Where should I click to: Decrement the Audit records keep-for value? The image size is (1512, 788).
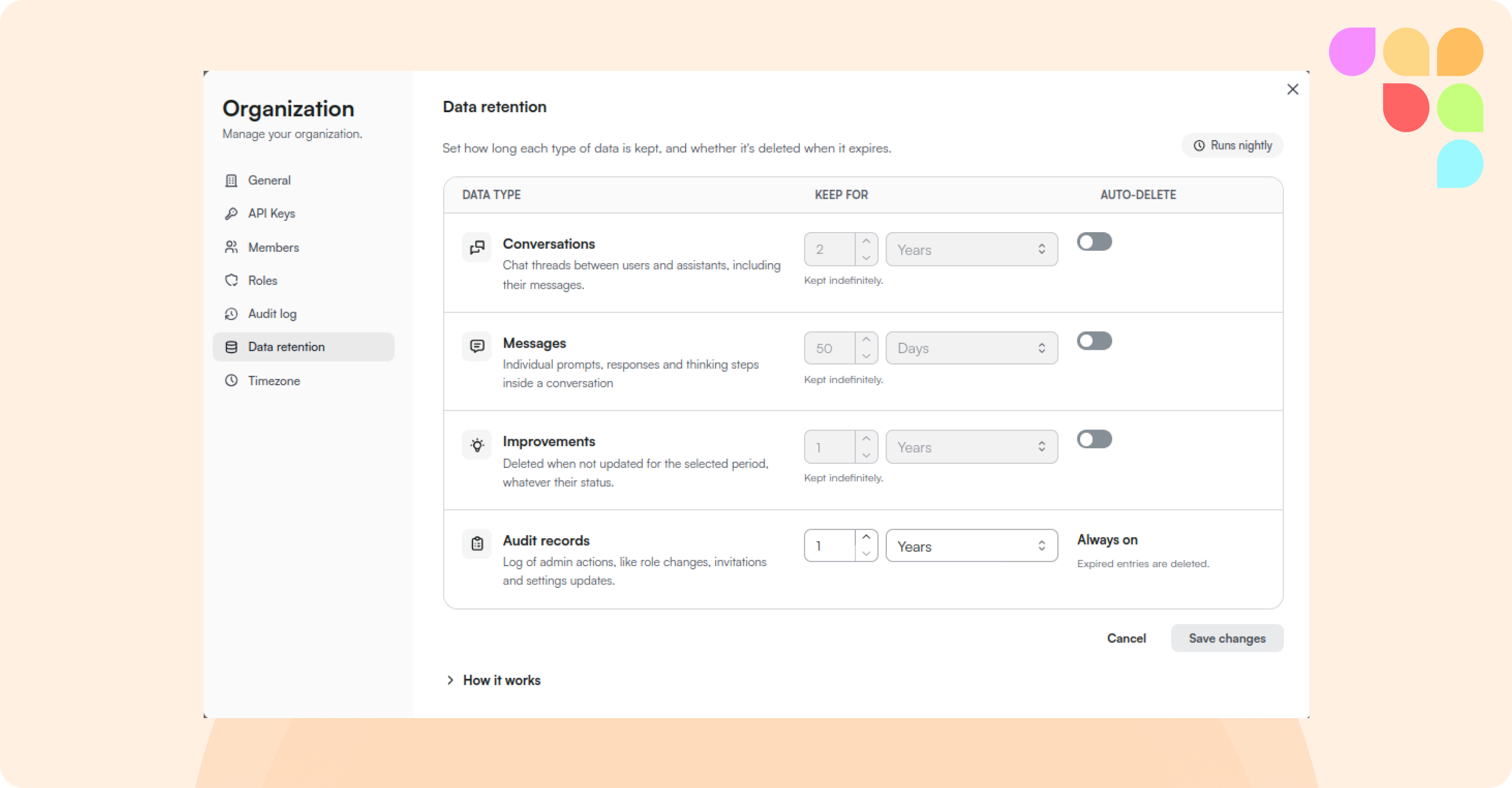pos(866,554)
